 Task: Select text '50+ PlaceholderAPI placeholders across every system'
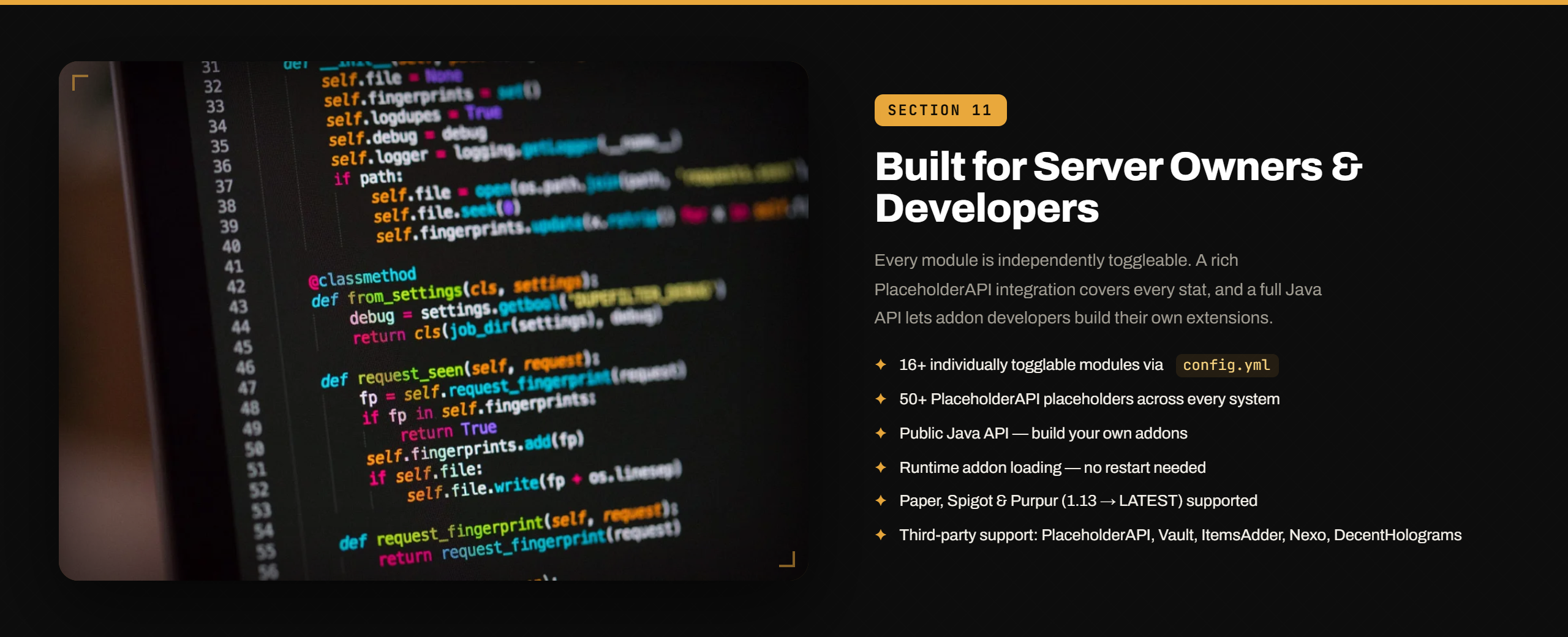1089,399
